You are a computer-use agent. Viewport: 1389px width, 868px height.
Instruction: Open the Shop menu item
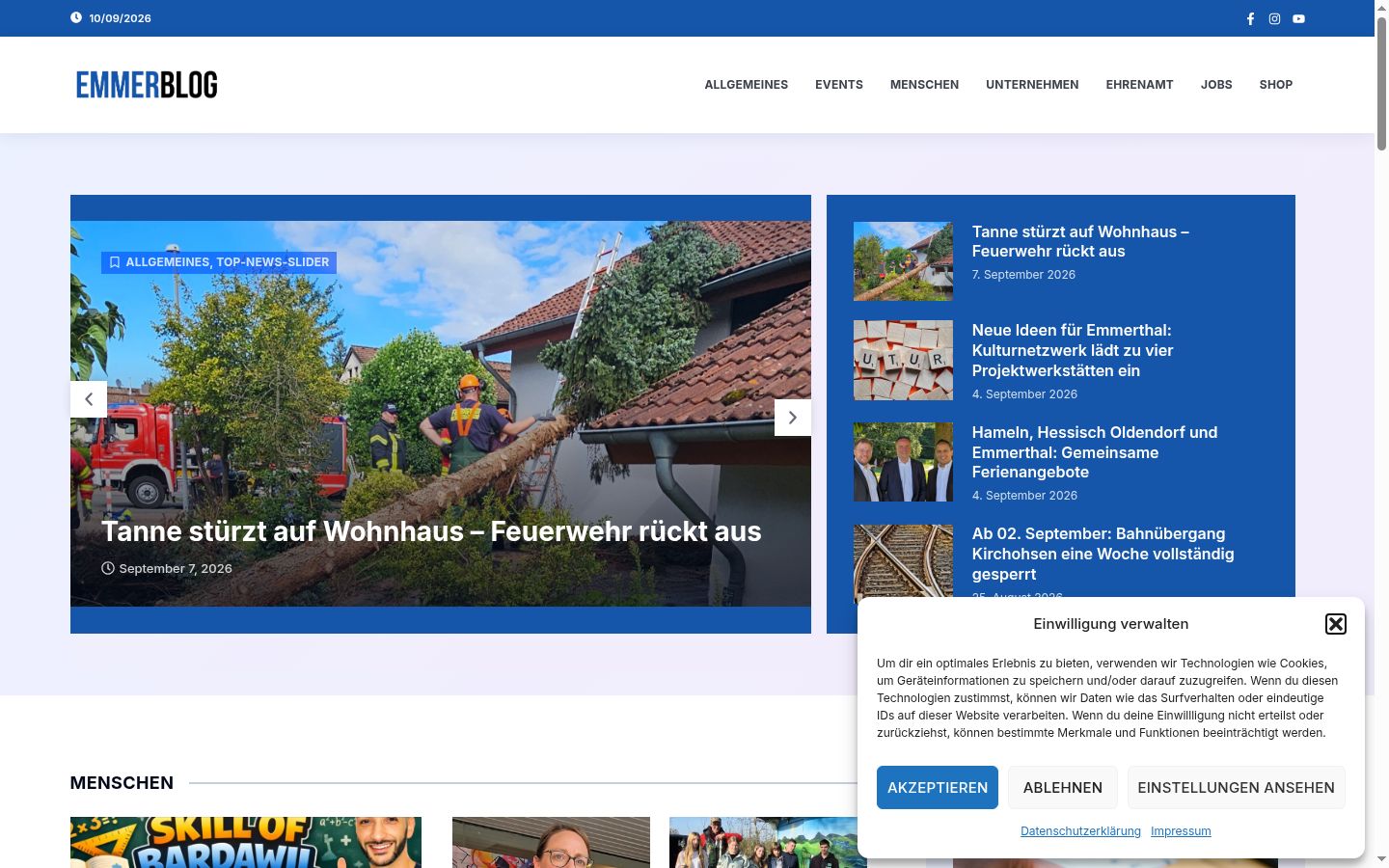click(1275, 85)
